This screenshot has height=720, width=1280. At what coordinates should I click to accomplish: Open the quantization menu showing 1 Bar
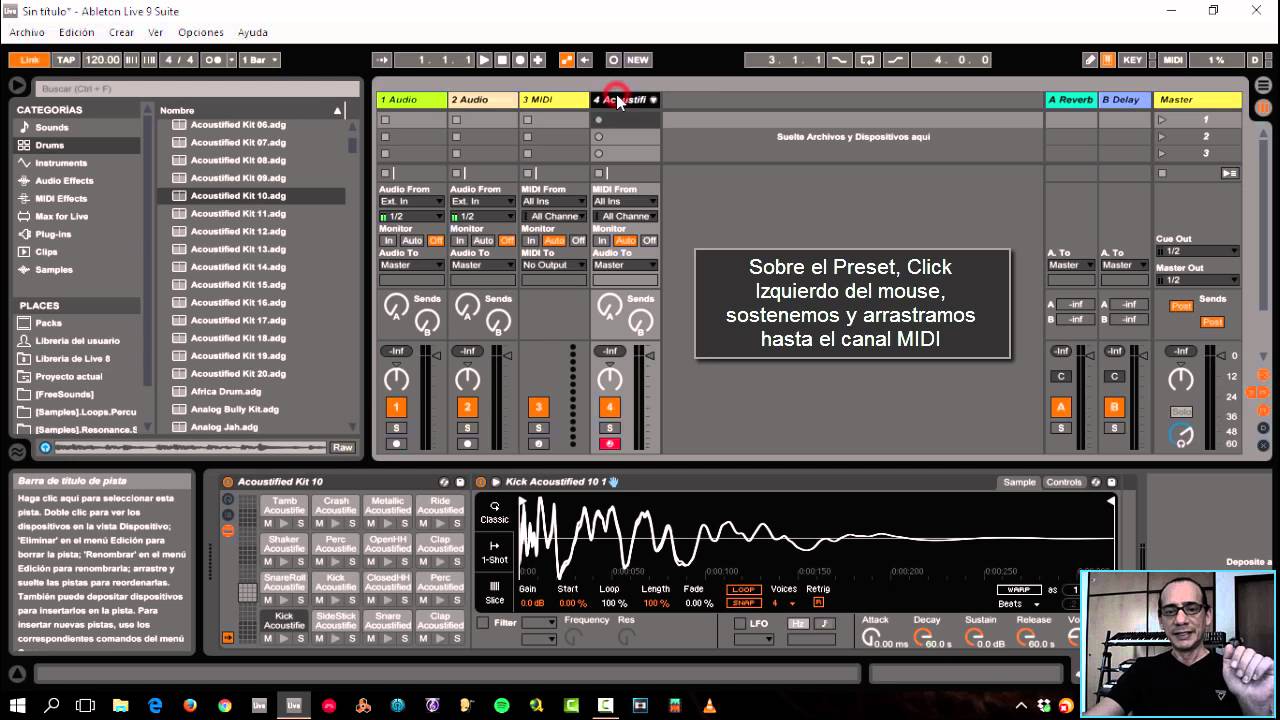259,60
